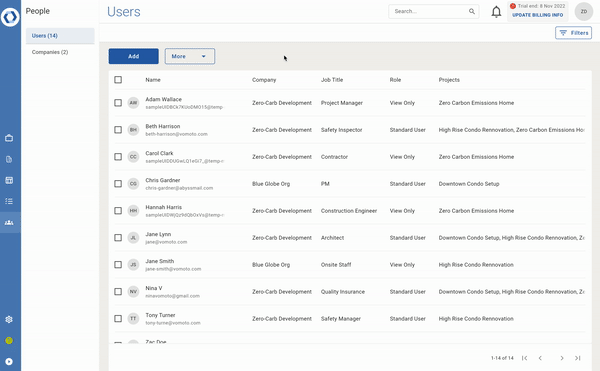Screen dimensions: 600x371
Task: Tick the select-all checkbox in header
Action: pyautogui.click(x=118, y=80)
